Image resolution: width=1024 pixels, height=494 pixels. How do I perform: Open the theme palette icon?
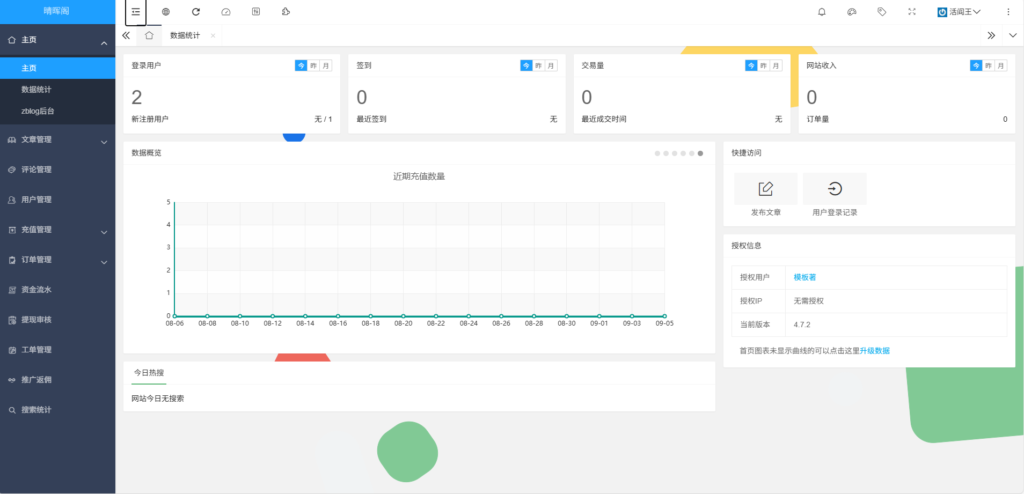852,12
